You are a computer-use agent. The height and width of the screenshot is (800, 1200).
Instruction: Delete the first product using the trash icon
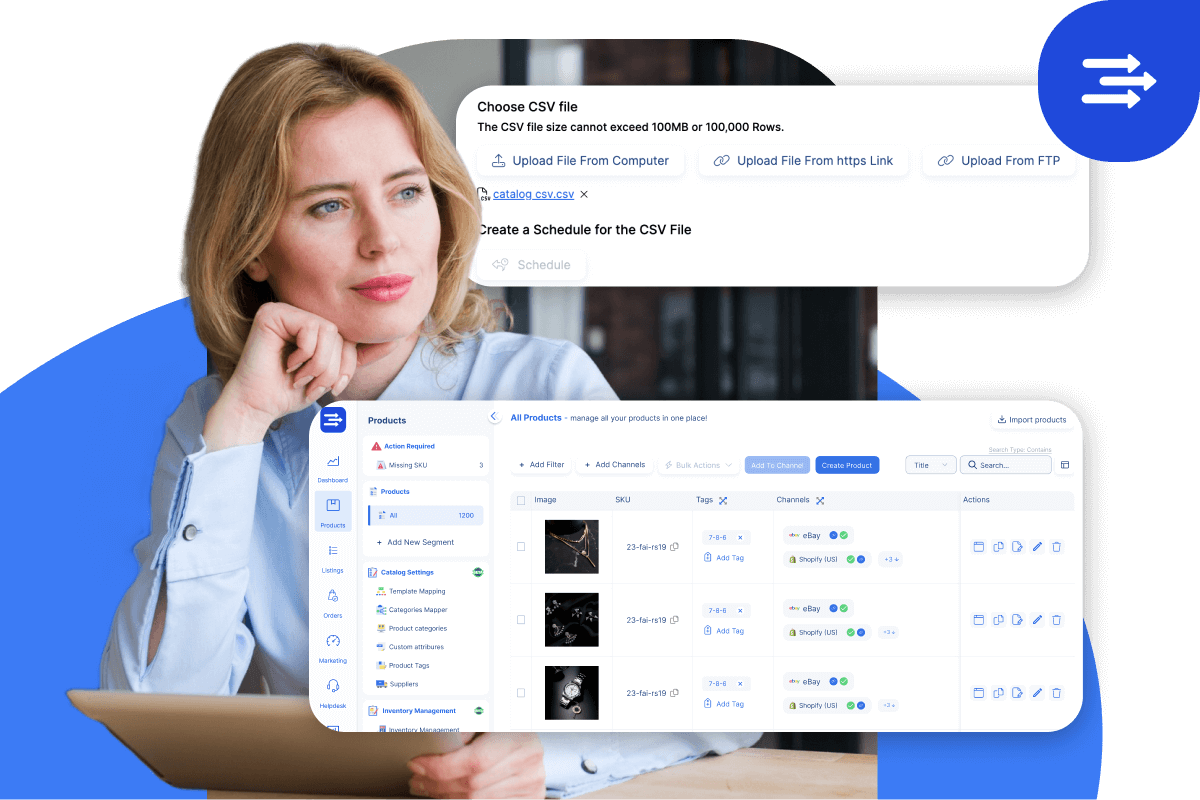(x=1057, y=547)
